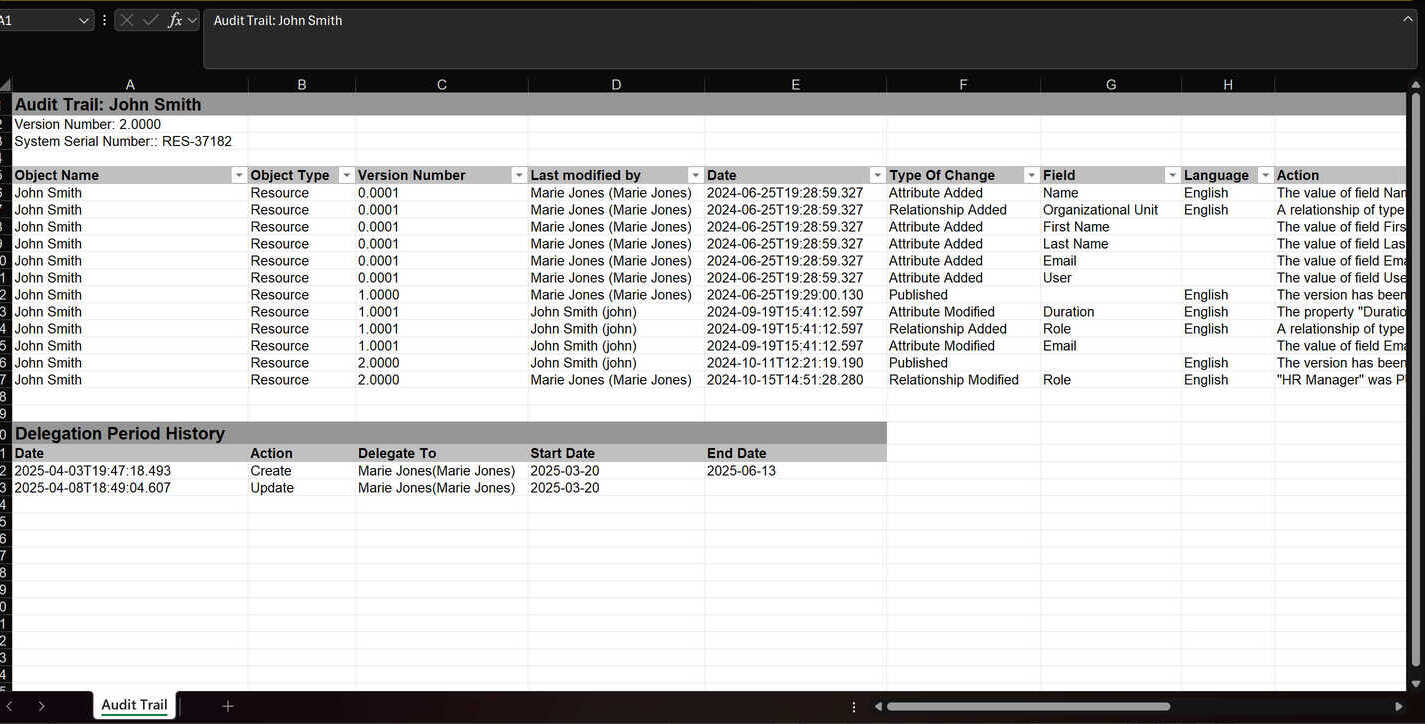Click the cell containing End Date 2025-06-13
This screenshot has width=1425, height=724.
pos(741,471)
